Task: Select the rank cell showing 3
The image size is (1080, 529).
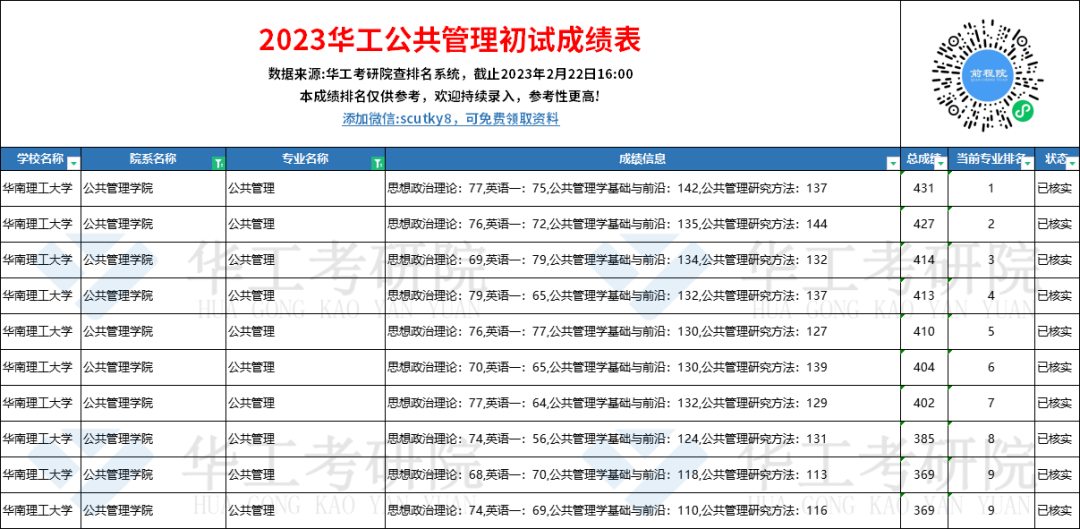Action: (991, 260)
